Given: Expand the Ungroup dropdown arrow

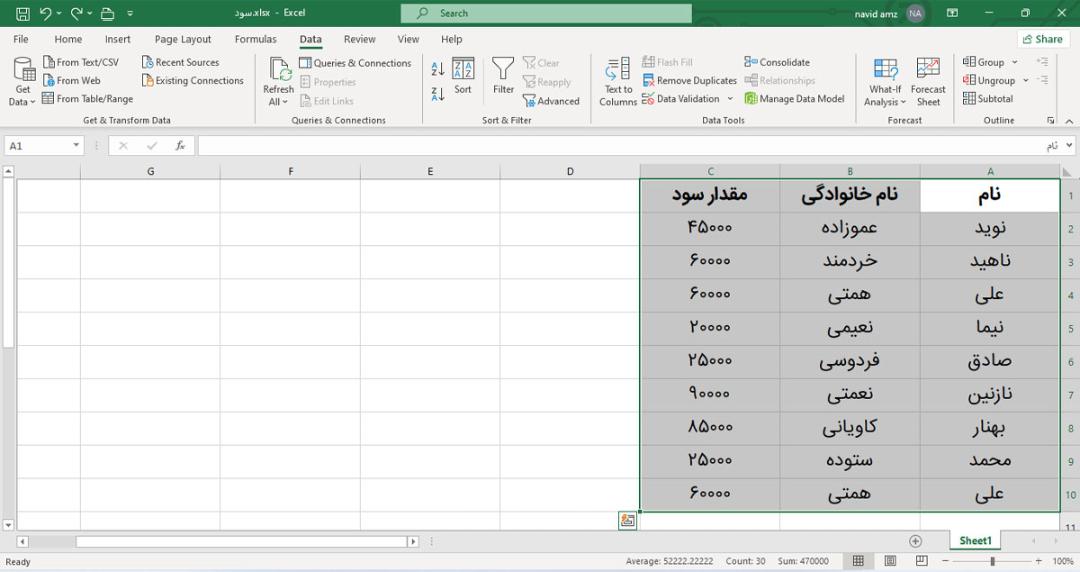Looking at the screenshot, I should [x=1026, y=81].
